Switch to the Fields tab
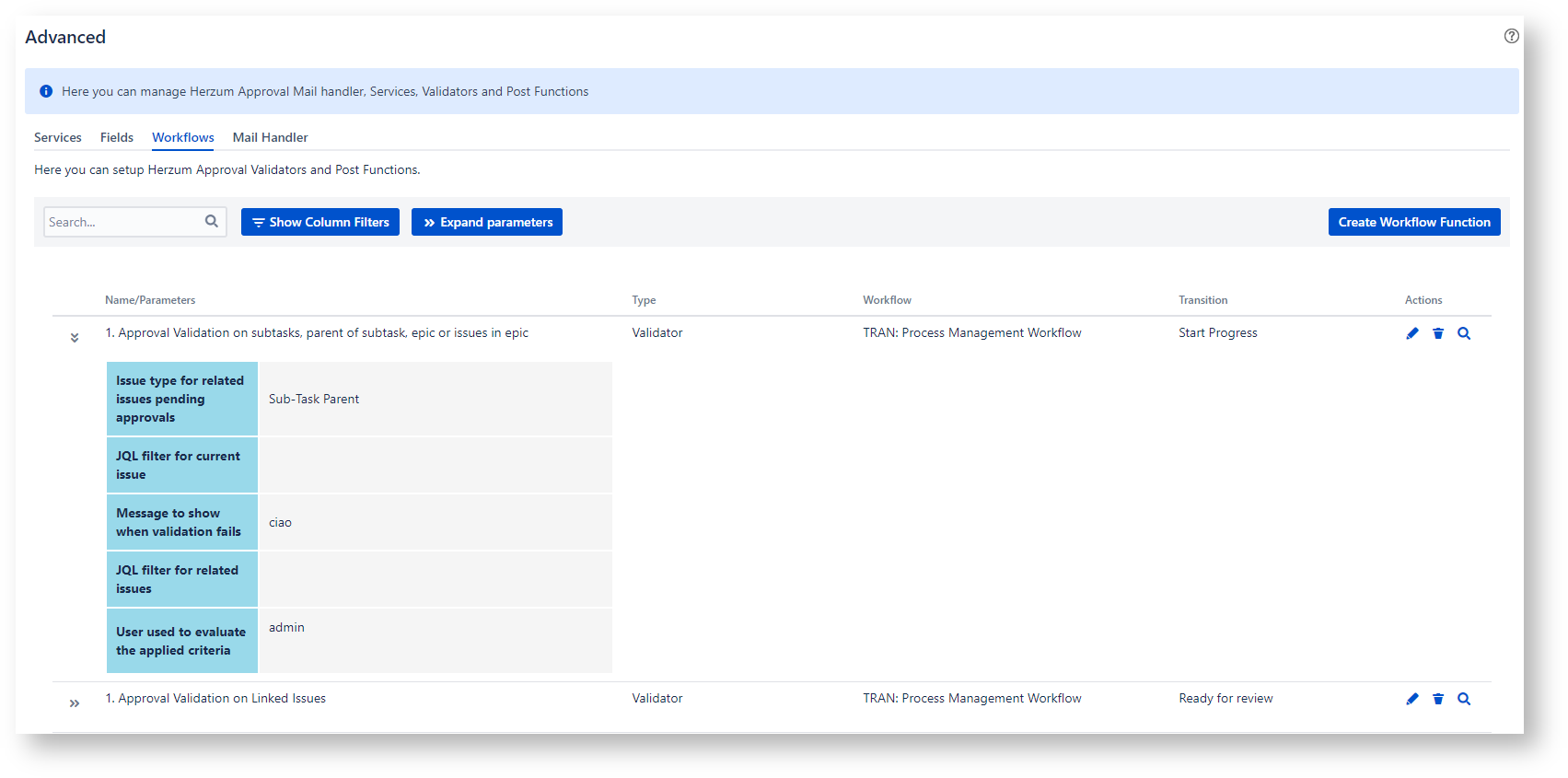 tap(117, 137)
